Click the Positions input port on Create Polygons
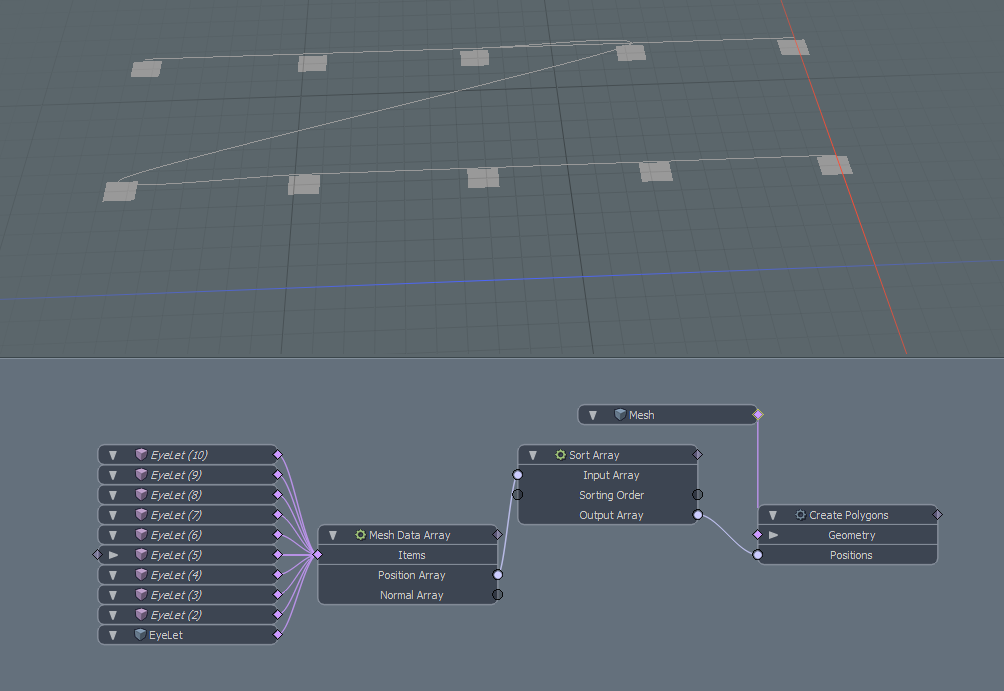 pyautogui.click(x=758, y=555)
